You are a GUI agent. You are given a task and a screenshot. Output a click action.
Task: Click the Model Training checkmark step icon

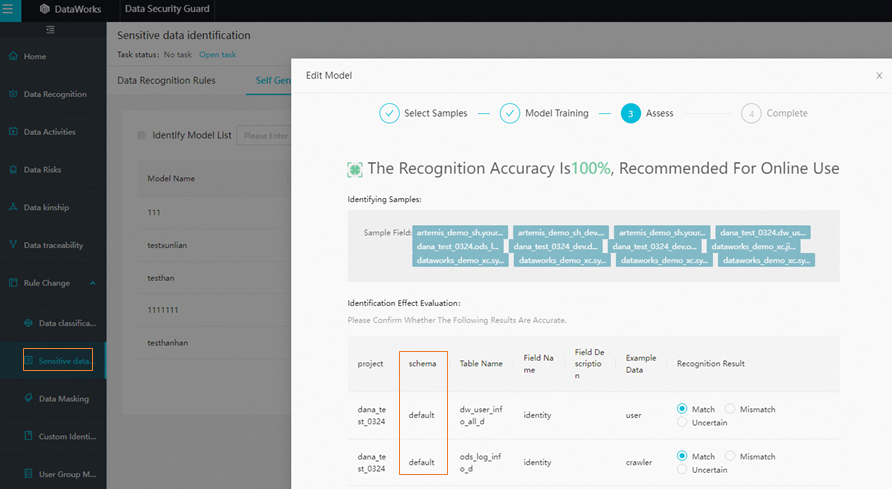point(510,113)
